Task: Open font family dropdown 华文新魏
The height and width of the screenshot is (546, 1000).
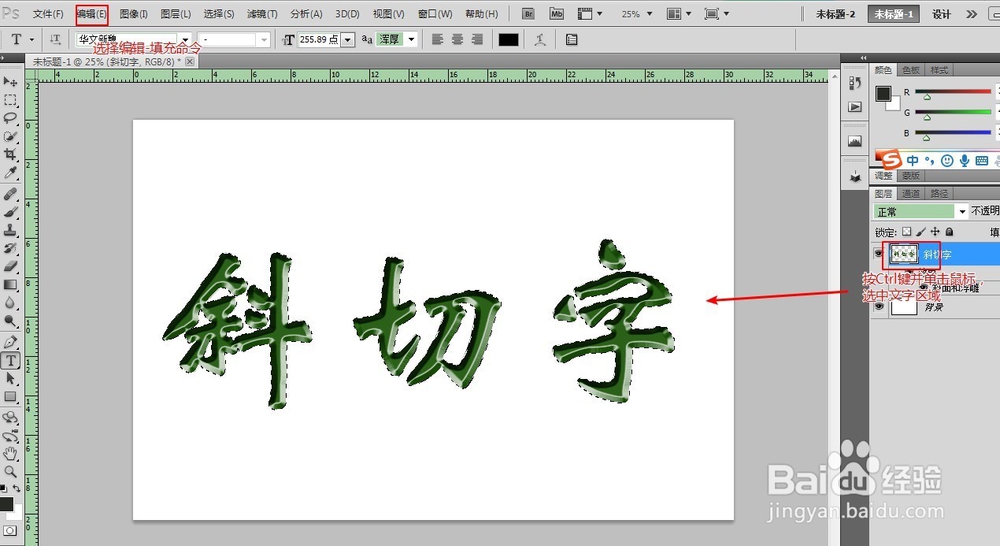Action: click(x=185, y=40)
